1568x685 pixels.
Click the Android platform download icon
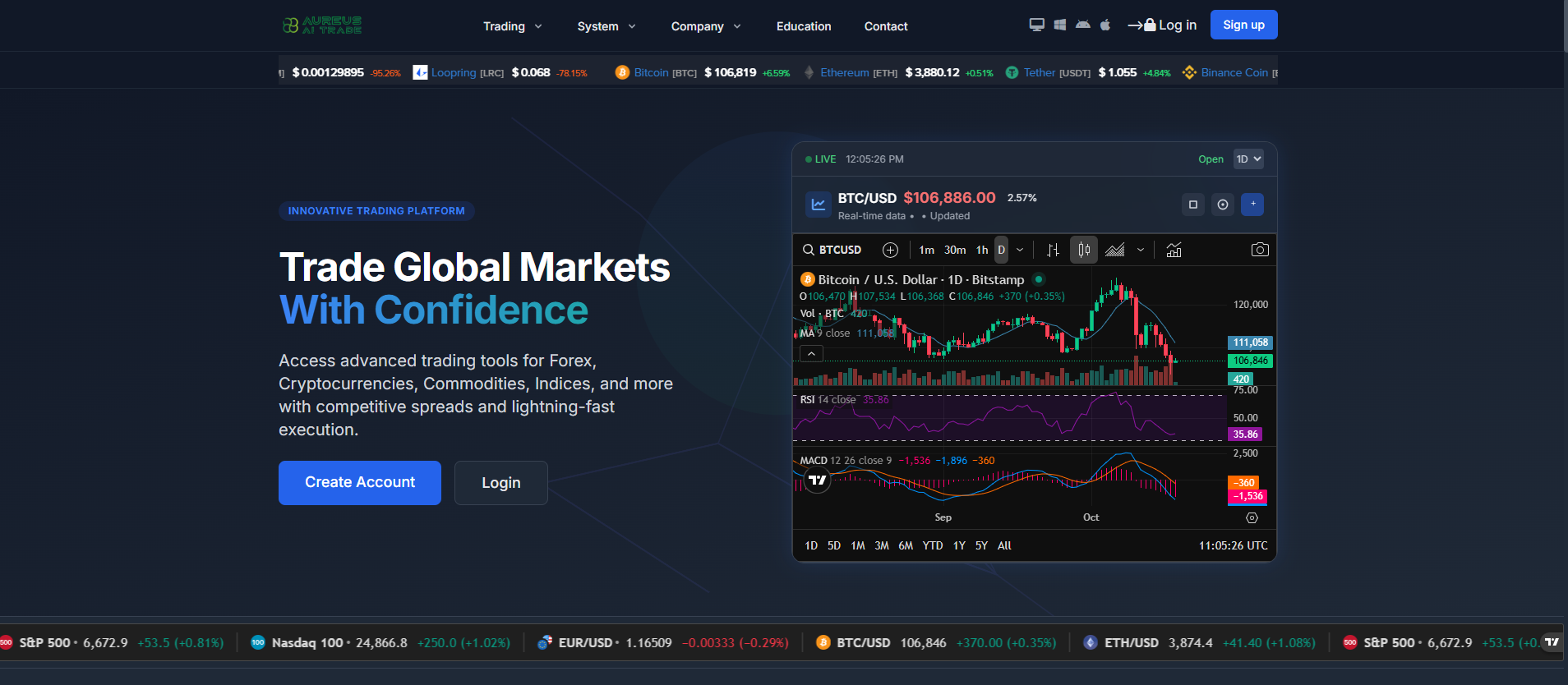pyautogui.click(x=1083, y=25)
